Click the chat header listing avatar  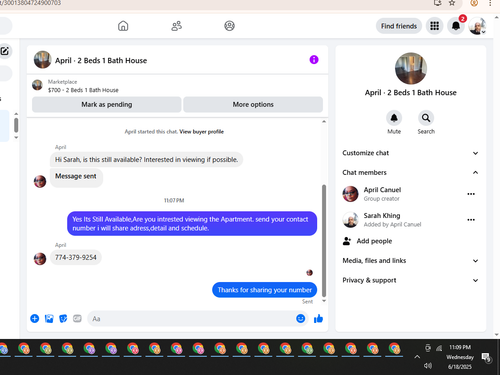pos(42,60)
